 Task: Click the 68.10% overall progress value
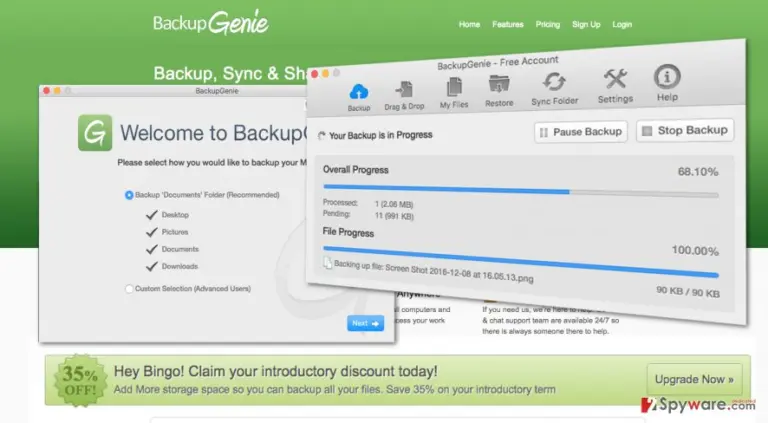tap(698, 172)
